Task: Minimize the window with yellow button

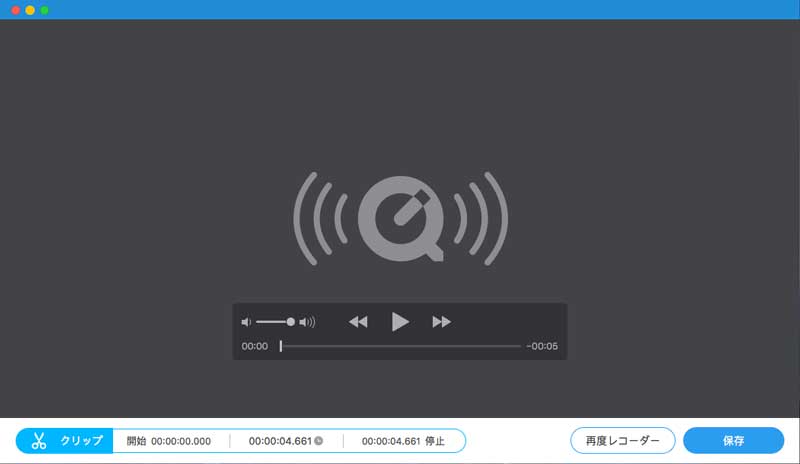Action: coord(30,10)
